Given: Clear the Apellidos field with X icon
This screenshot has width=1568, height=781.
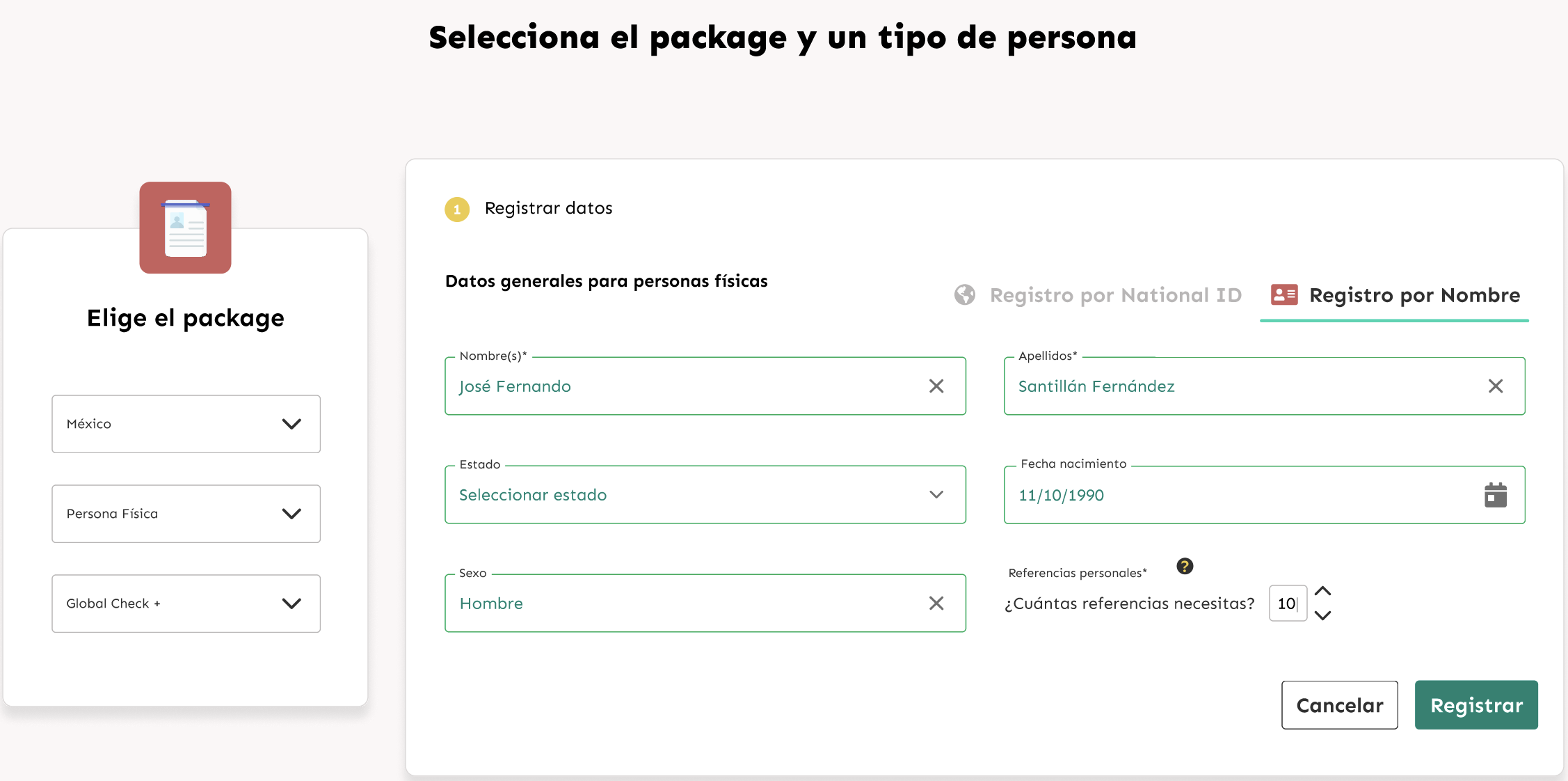Looking at the screenshot, I should click(1496, 386).
